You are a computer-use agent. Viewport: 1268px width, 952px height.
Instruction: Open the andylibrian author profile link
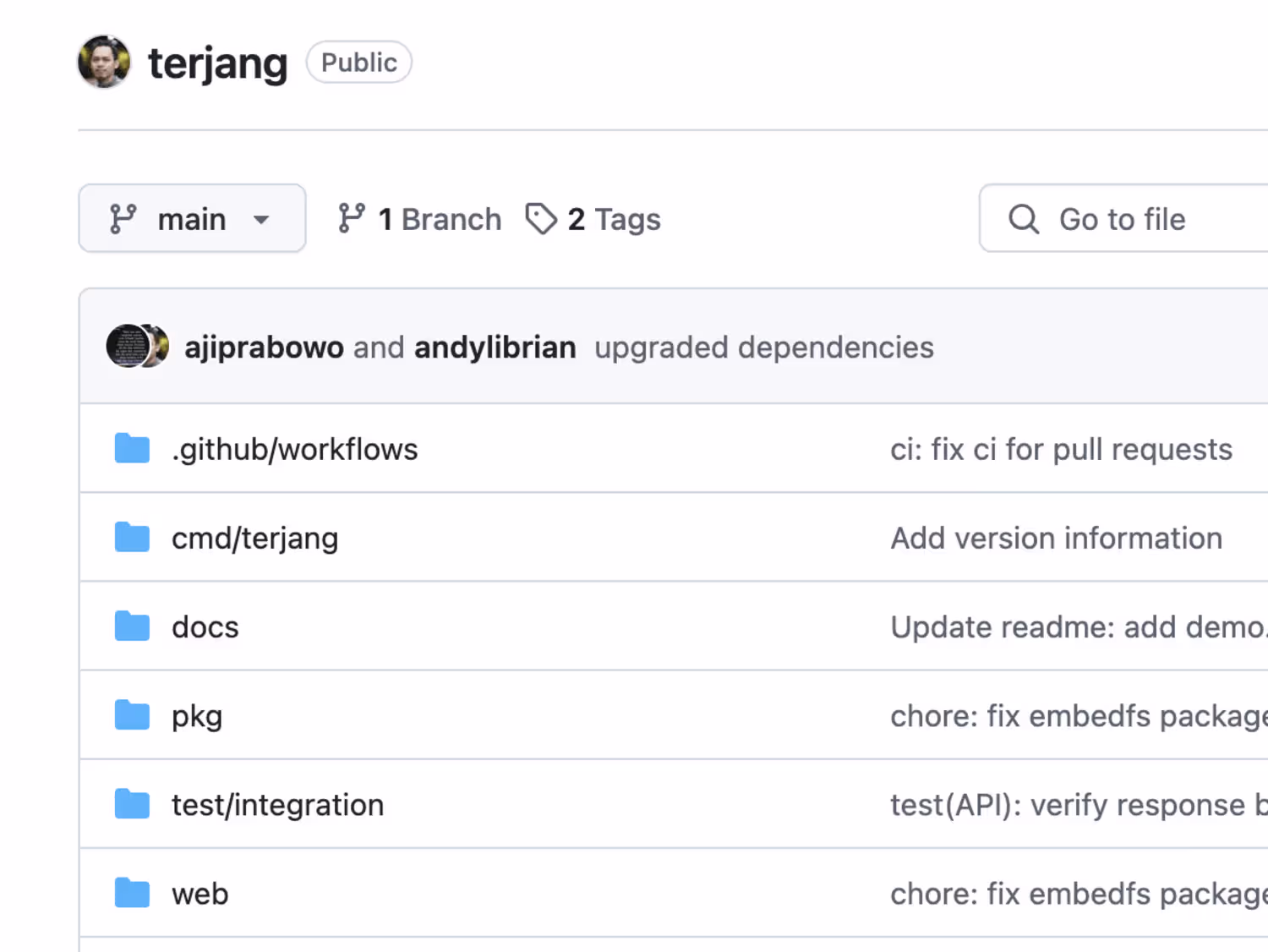495,347
